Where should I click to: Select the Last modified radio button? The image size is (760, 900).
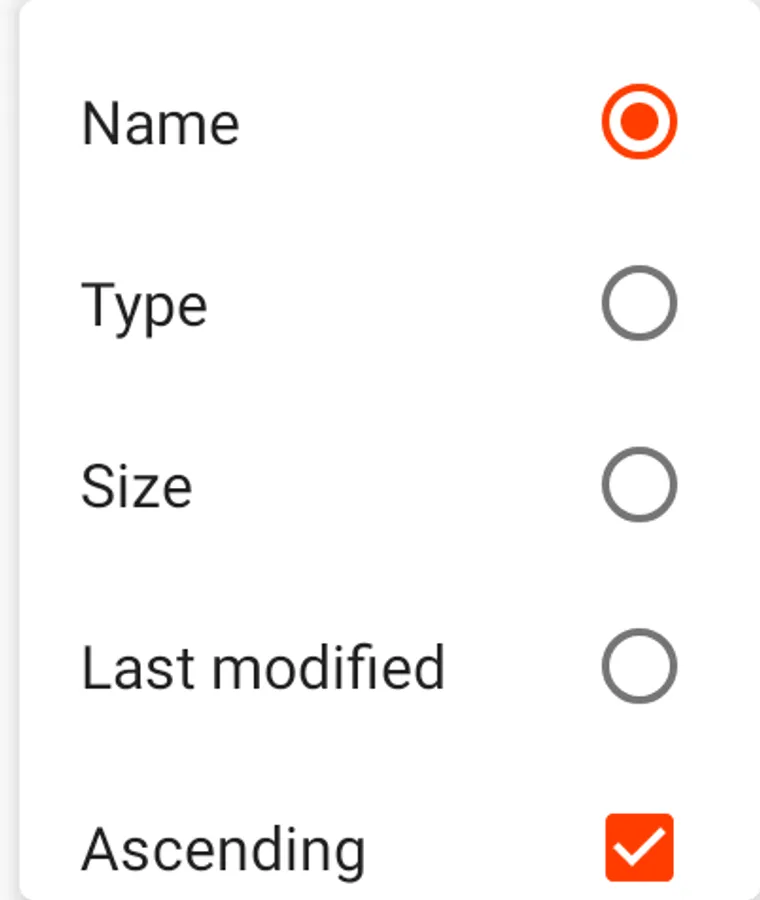[639, 666]
